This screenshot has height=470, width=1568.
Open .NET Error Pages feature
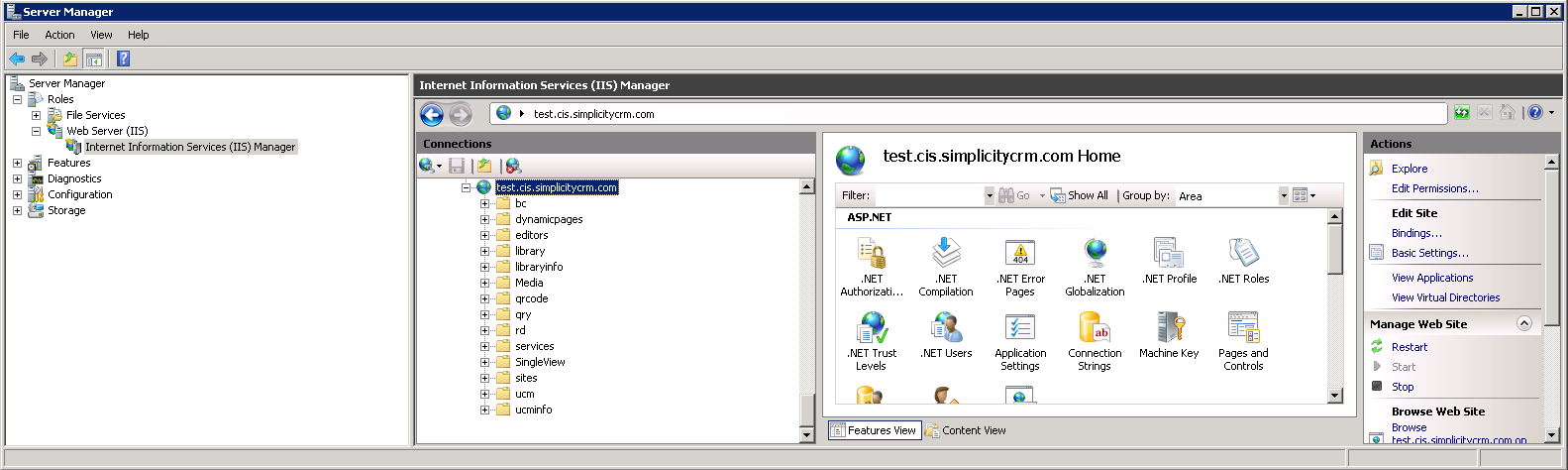[1020, 267]
